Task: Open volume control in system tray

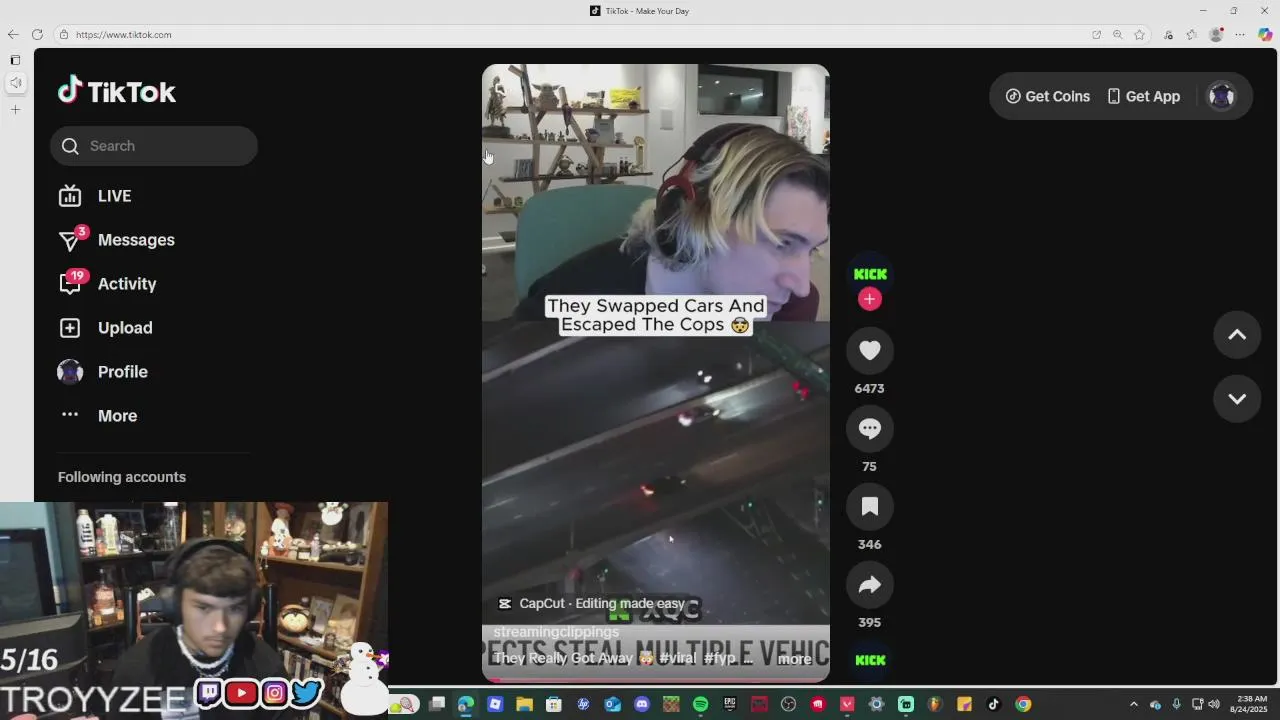Action: pos(1214,704)
